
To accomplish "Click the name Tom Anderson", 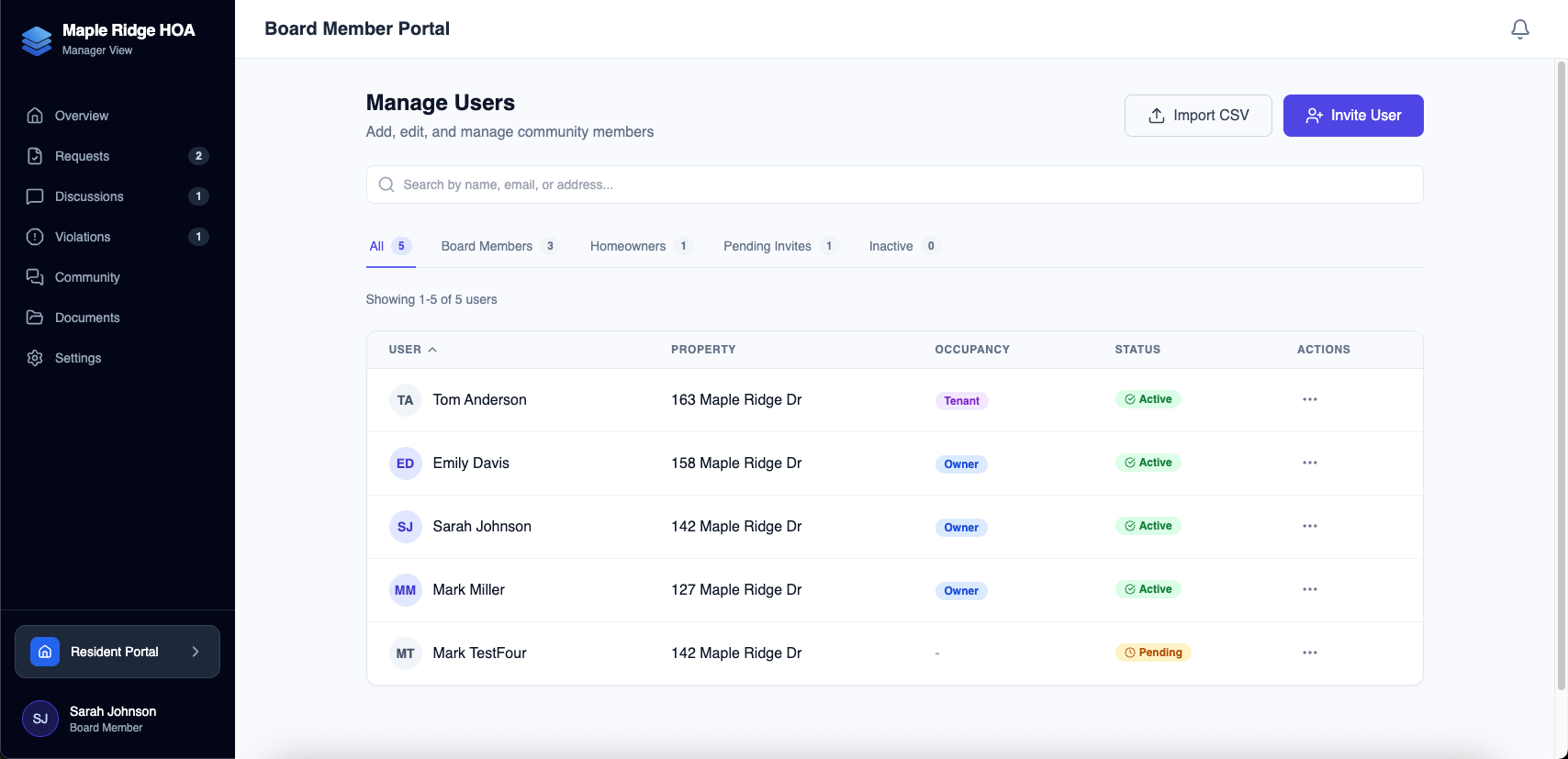I will (479, 400).
